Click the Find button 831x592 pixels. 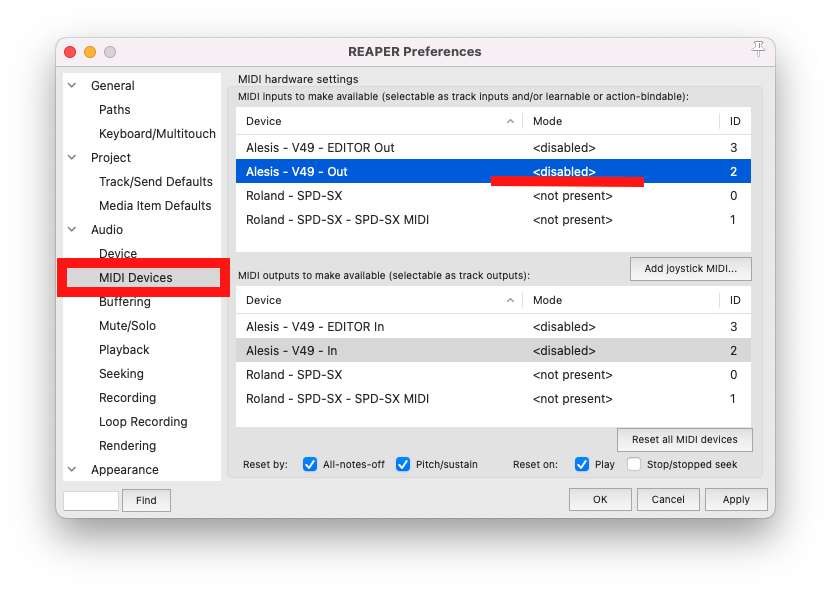146,500
